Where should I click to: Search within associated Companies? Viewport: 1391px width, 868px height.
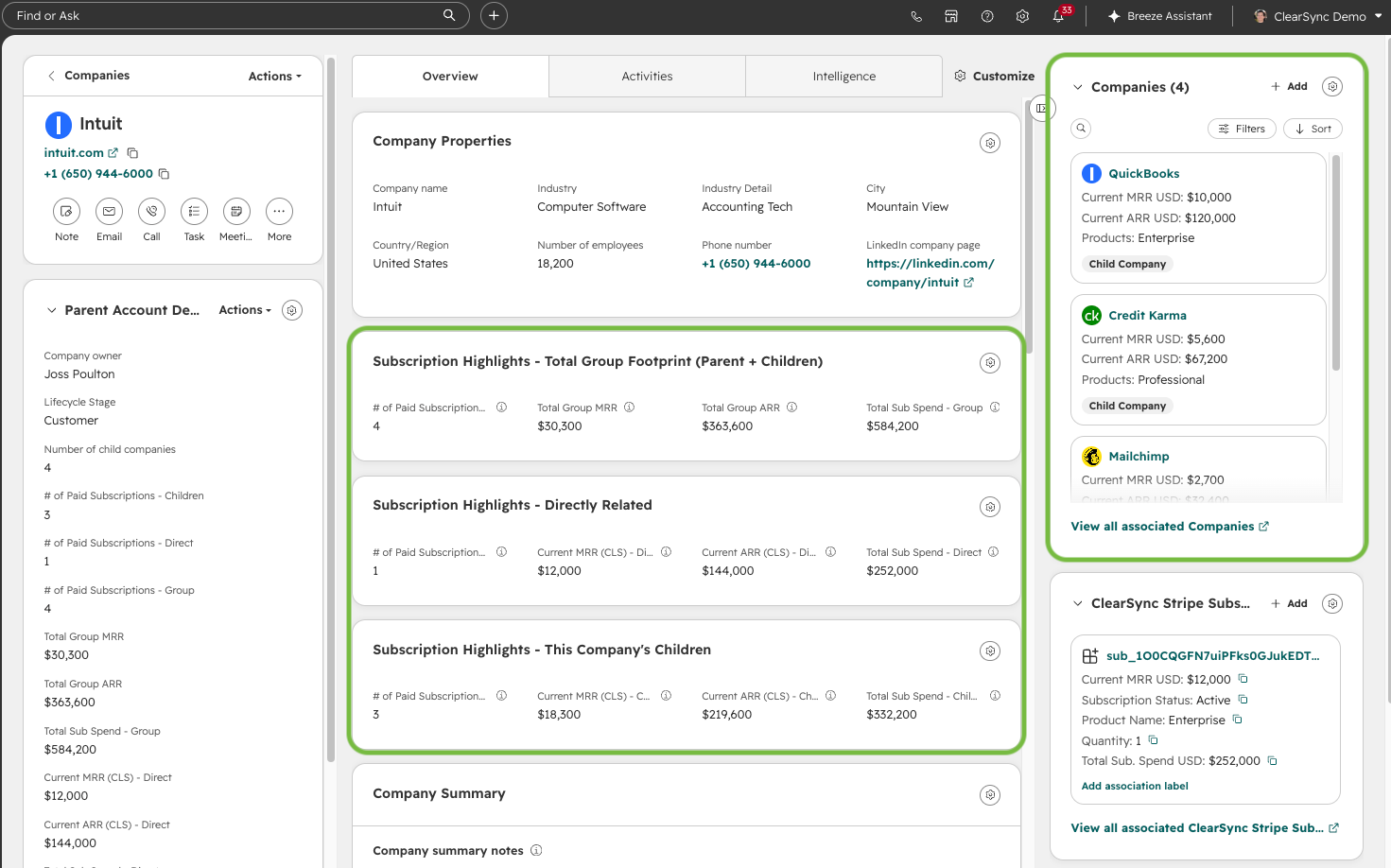(x=1081, y=129)
